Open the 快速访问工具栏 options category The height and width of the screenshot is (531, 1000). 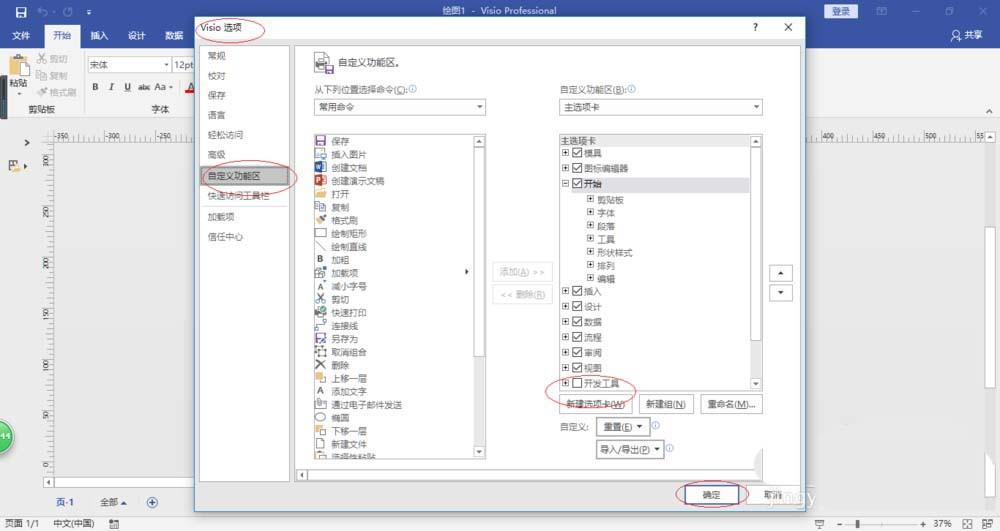click(239, 196)
